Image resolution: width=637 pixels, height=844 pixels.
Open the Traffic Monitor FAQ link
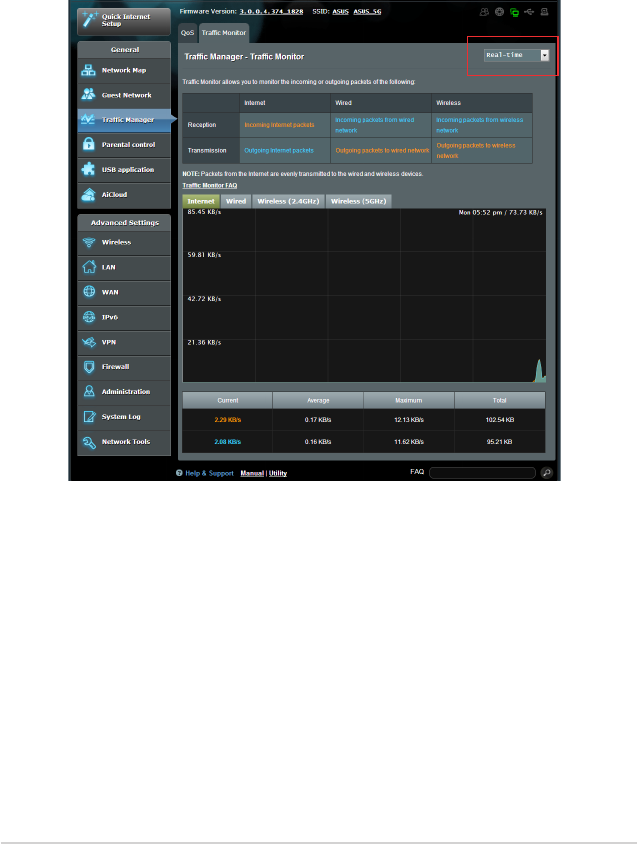click(209, 185)
